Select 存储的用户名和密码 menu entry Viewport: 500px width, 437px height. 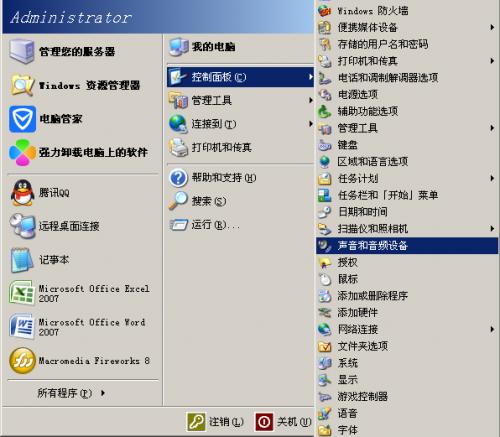tap(407, 44)
